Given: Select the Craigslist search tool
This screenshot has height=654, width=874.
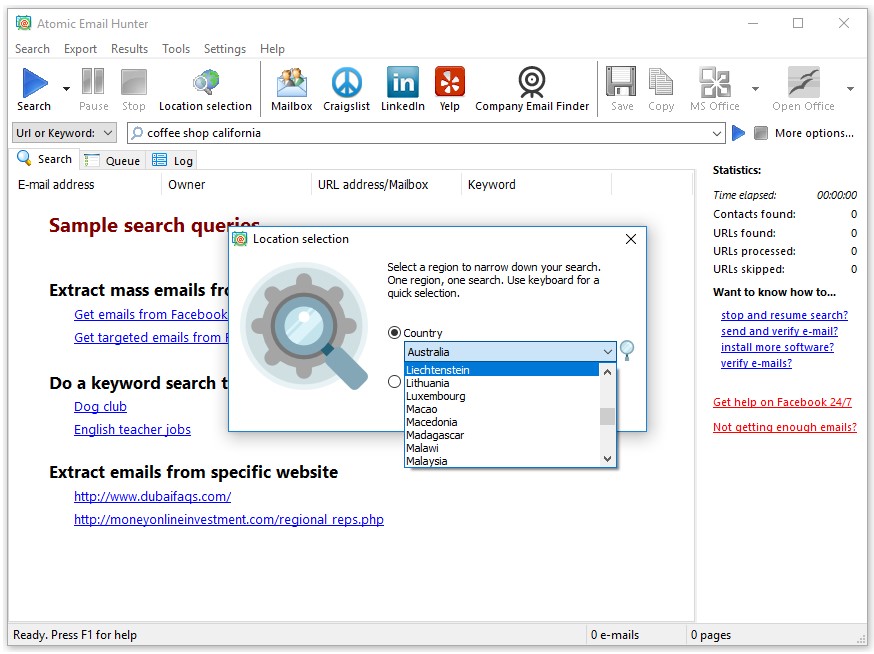Looking at the screenshot, I should pos(346,88).
